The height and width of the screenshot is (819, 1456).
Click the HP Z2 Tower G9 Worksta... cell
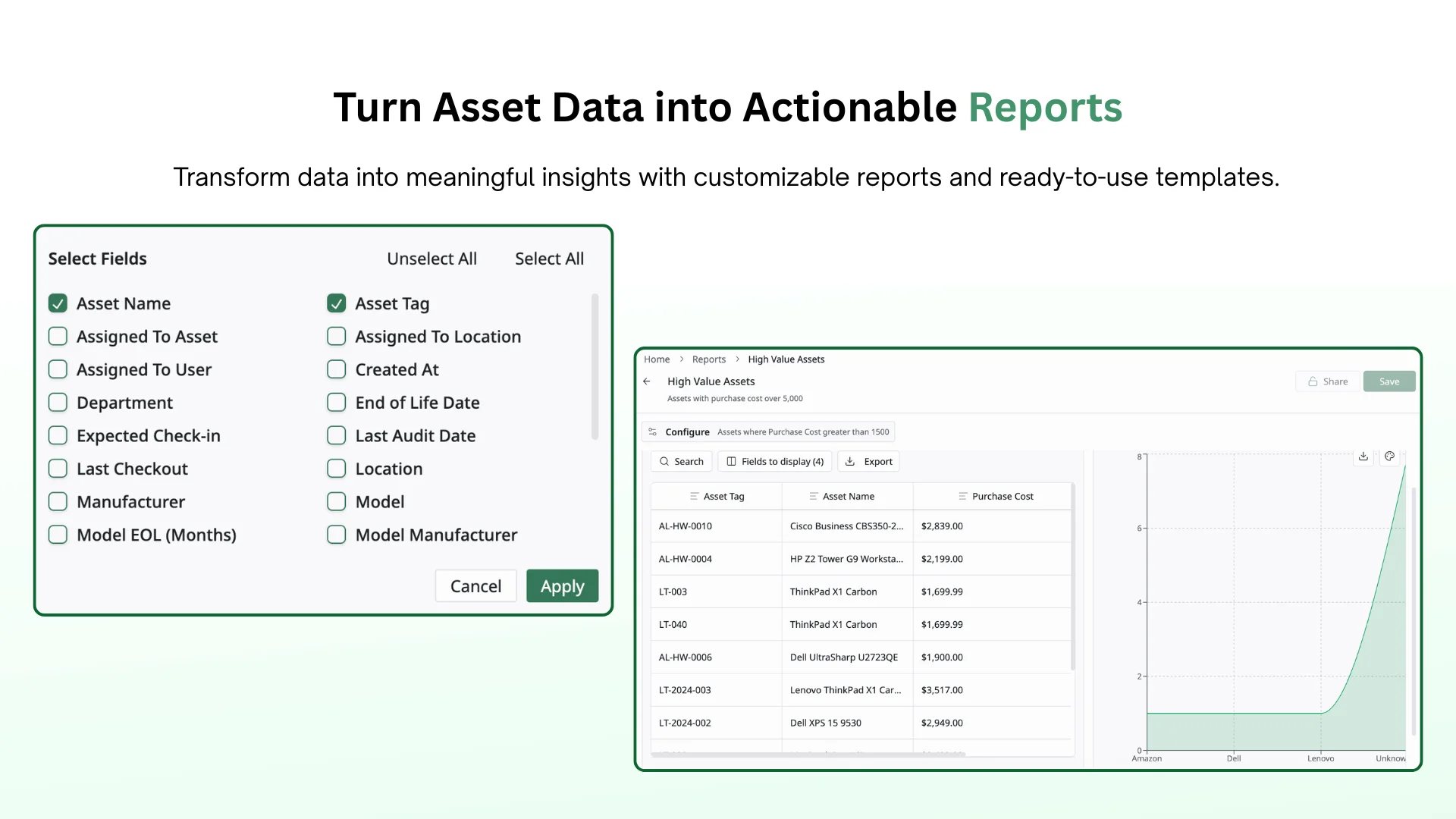(847, 559)
